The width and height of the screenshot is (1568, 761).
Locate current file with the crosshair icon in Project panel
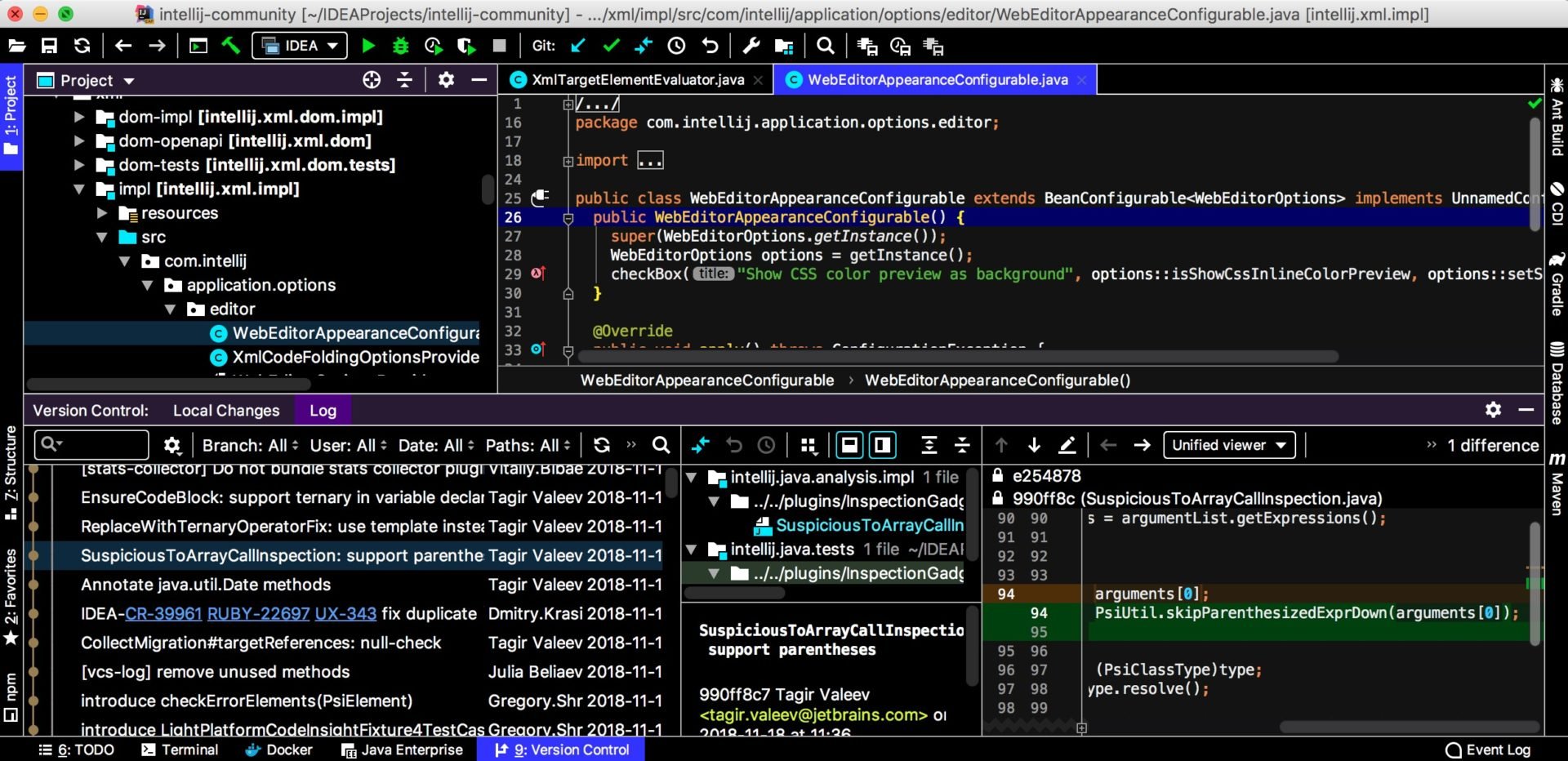[372, 80]
